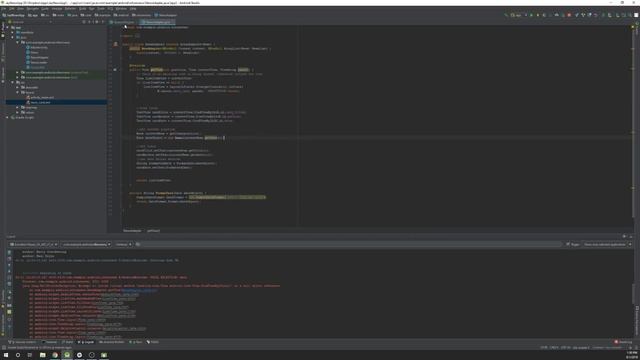Follow the blue NewsAdapter.java stack trace link
Image resolution: width=640 pixels, height=360 pixels.
tap(139, 290)
